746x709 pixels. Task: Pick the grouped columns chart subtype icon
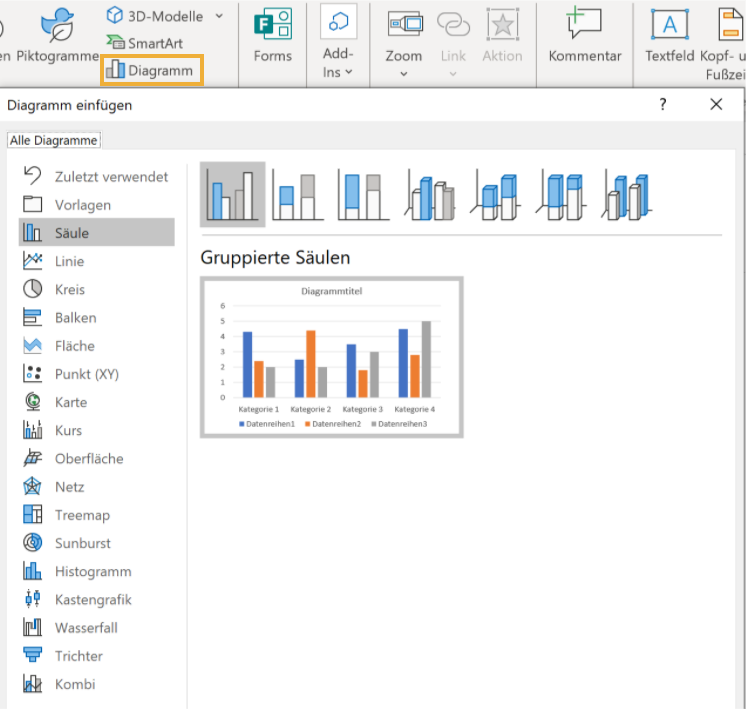(x=233, y=195)
